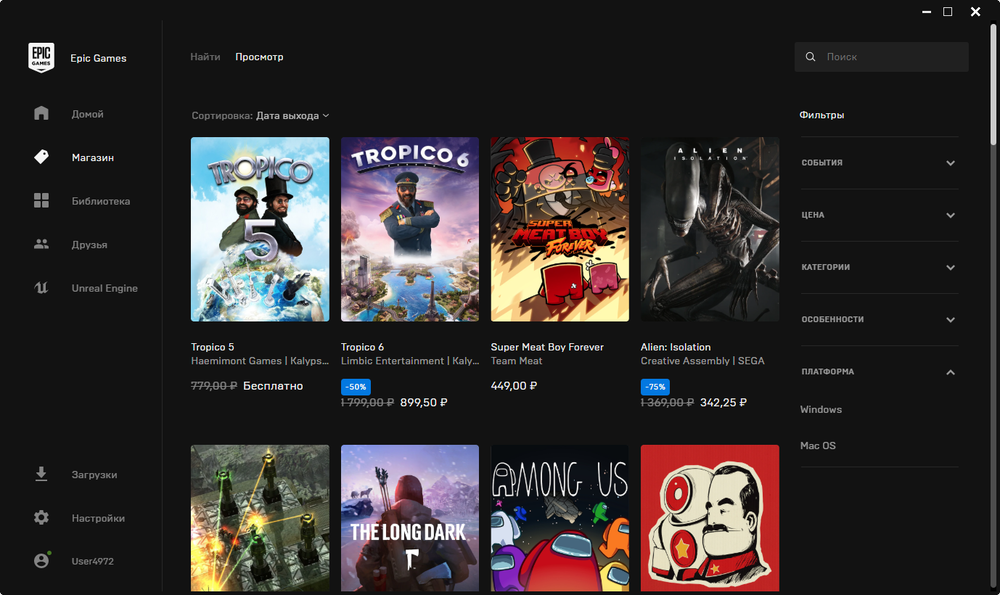
Task: Open the Сортировка Дата выхода dropdown
Action: pos(260,115)
